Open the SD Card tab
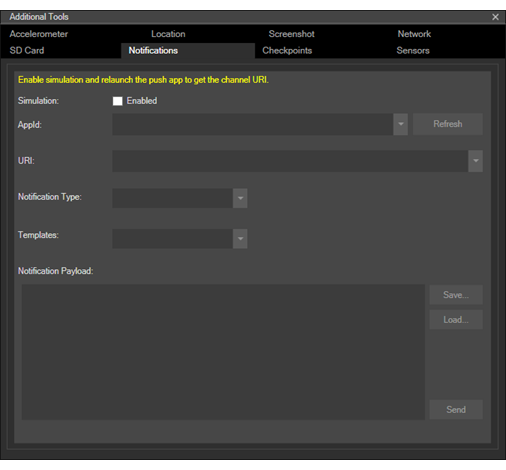The height and width of the screenshot is (470, 506). click(x=27, y=51)
